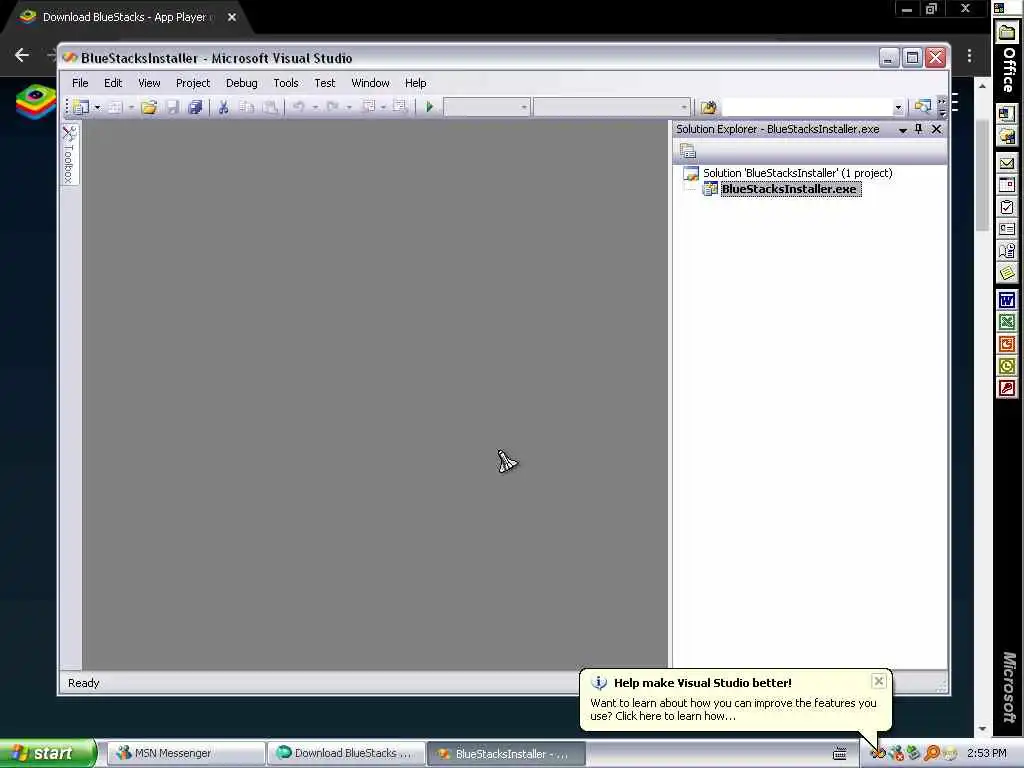Click the Paste clipboard toolbar icon
Image resolution: width=1024 pixels, height=768 pixels.
click(x=270, y=107)
